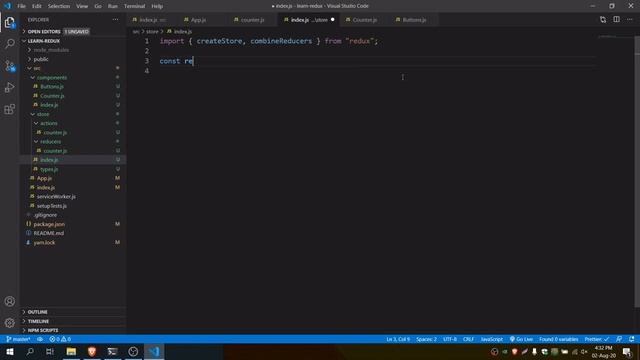The width and height of the screenshot is (640, 360).
Task: Open README.md in the file tree
Action: coord(49,233)
